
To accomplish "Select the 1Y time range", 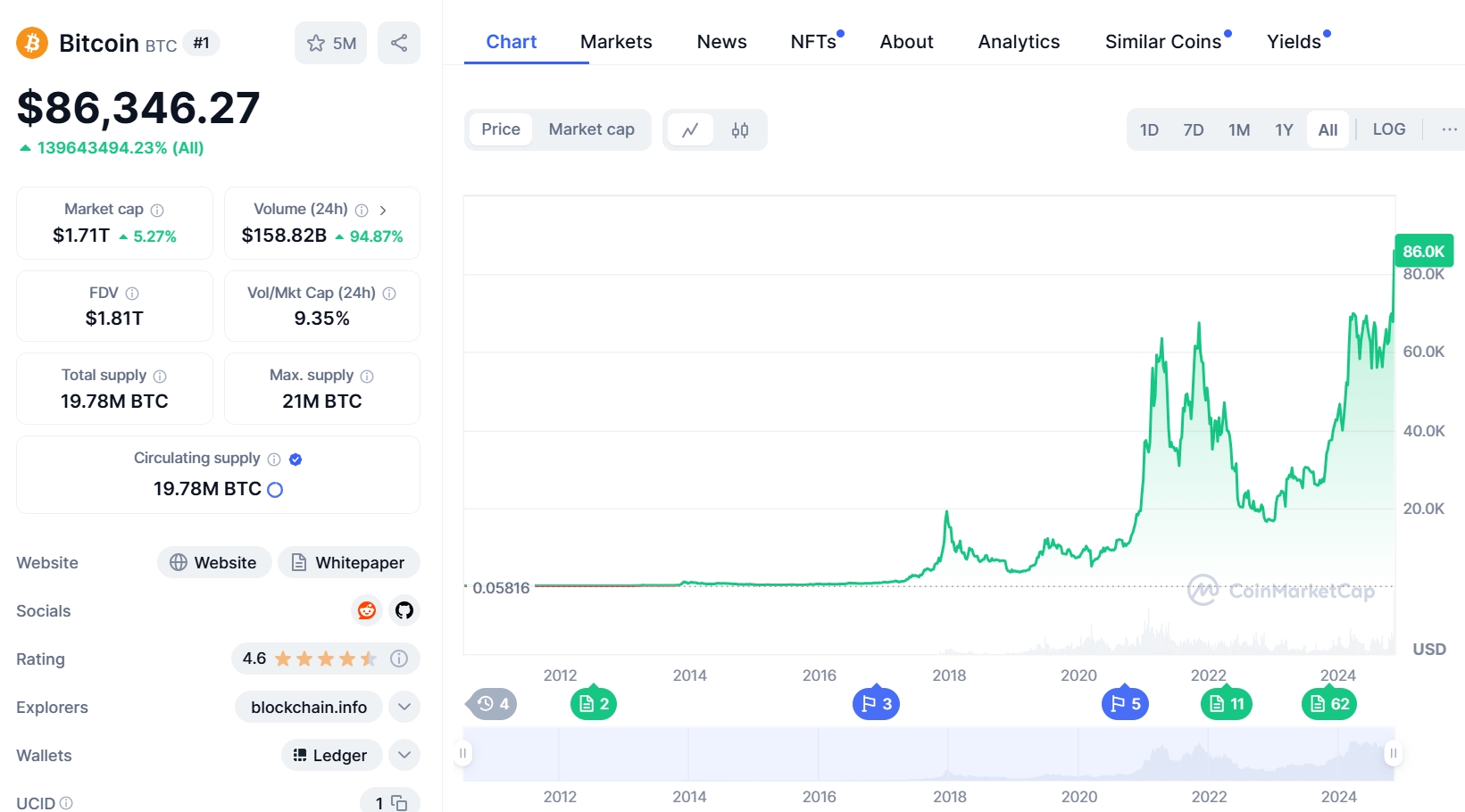I will click(x=1283, y=130).
